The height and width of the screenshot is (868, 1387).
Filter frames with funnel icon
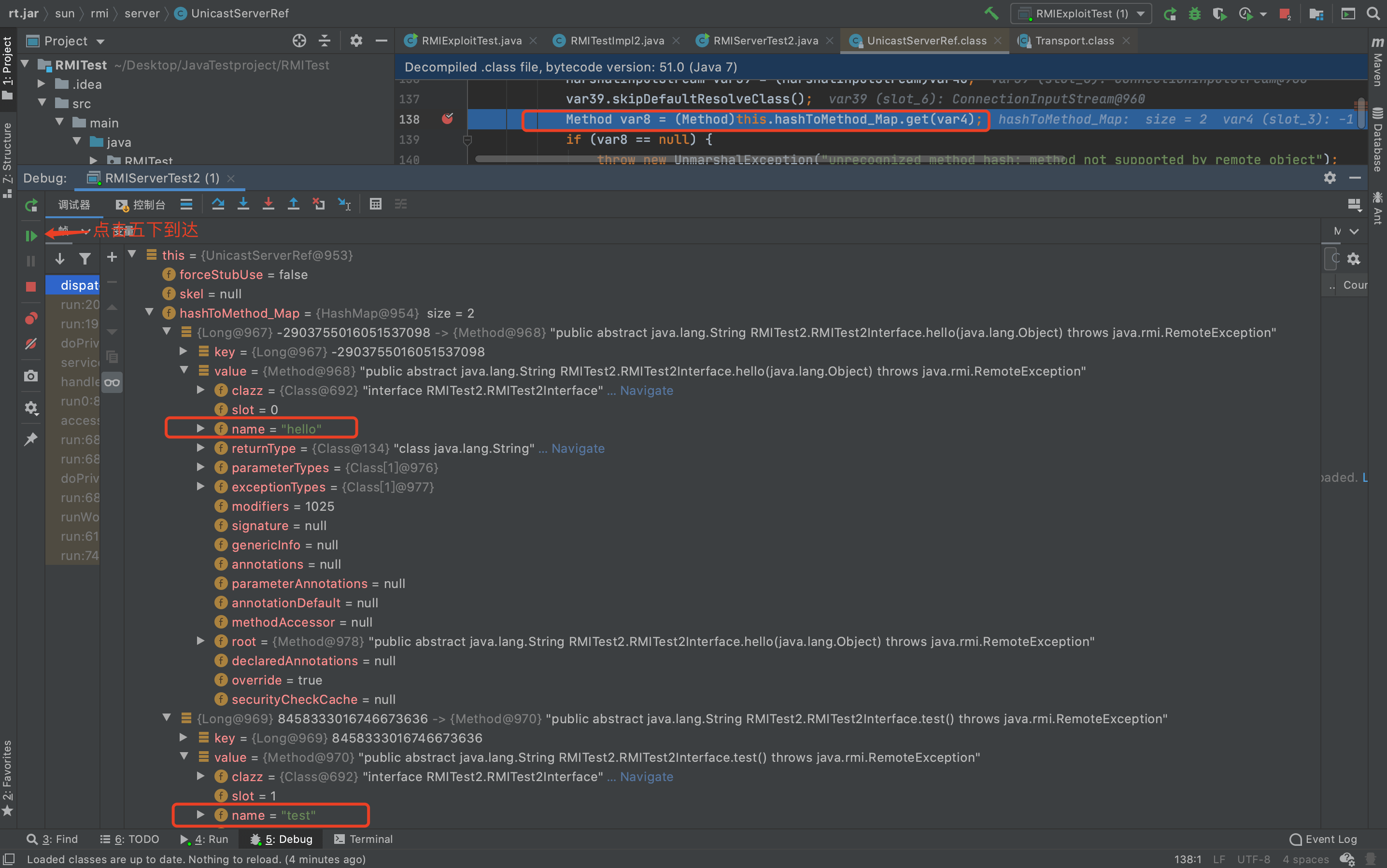point(85,259)
